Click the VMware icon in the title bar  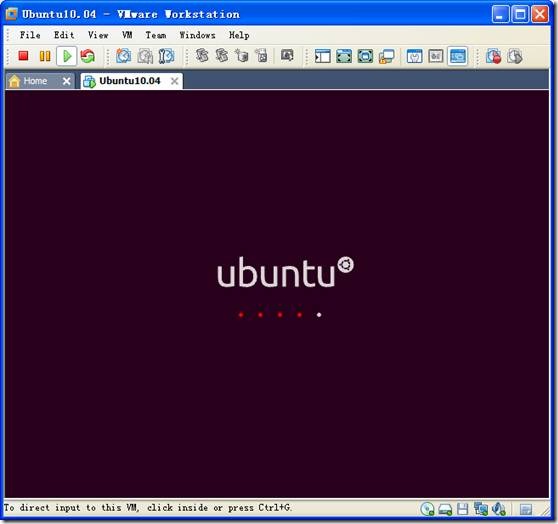tap(11, 14)
